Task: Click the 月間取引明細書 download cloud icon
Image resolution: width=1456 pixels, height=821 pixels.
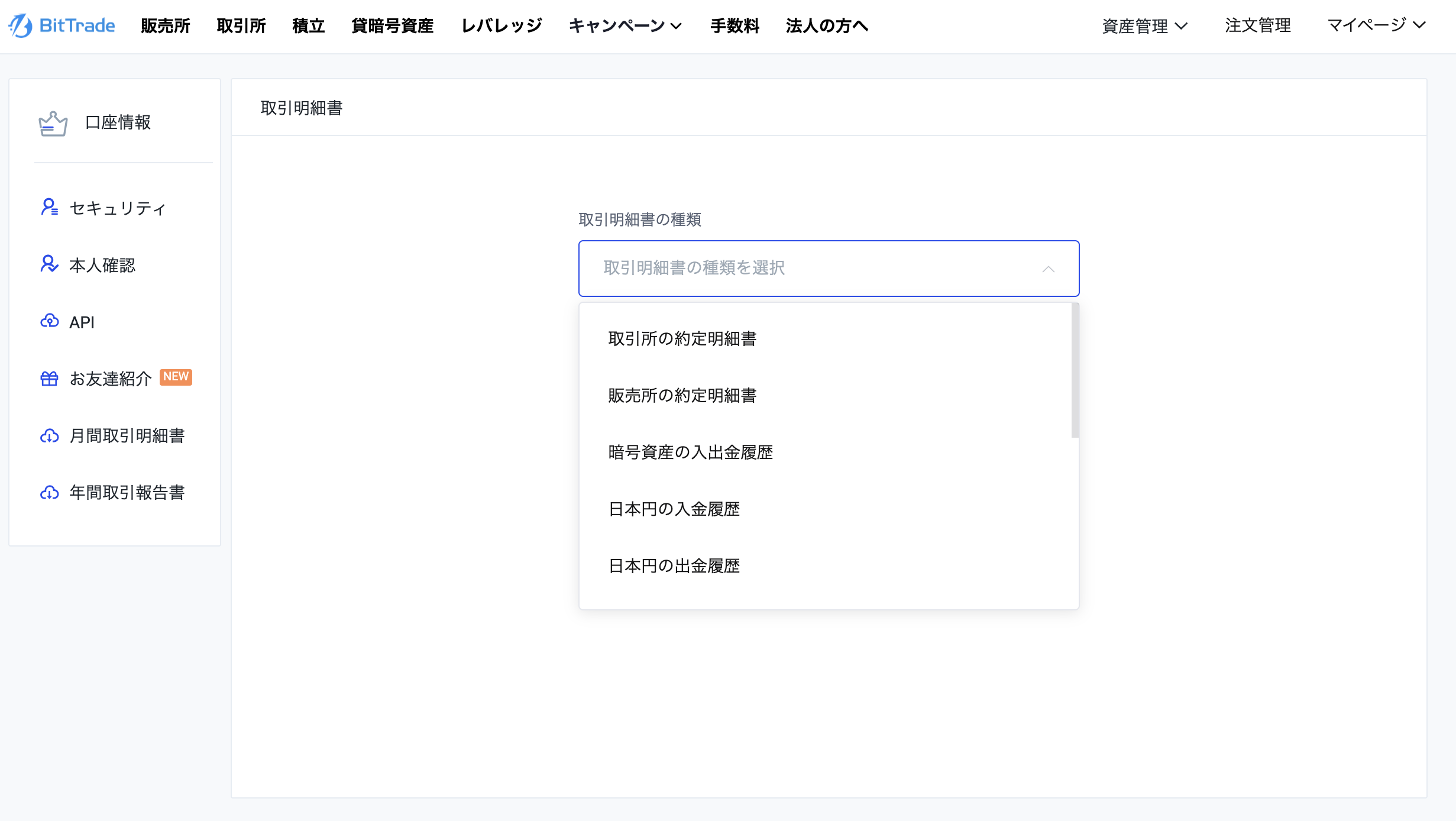Action: [x=49, y=436]
